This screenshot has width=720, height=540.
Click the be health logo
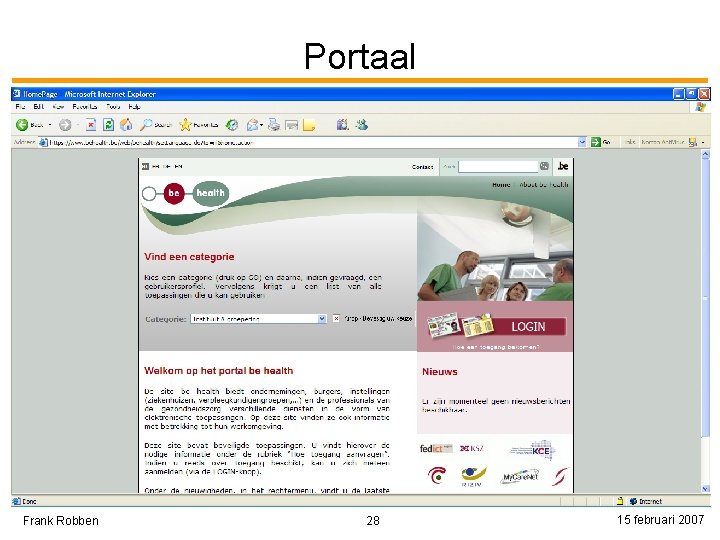pyautogui.click(x=186, y=193)
